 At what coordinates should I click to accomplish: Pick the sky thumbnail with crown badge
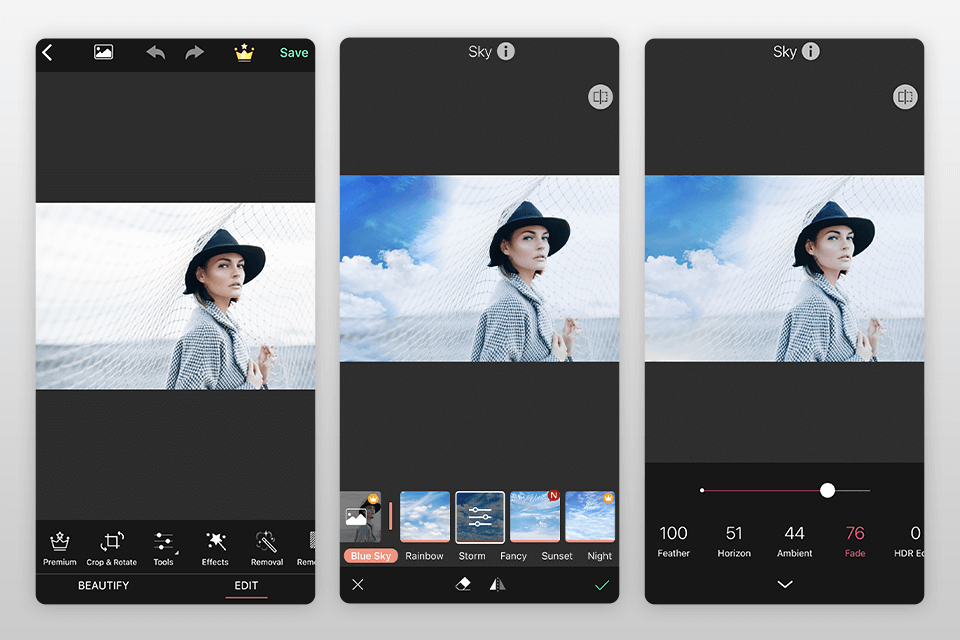[590, 517]
